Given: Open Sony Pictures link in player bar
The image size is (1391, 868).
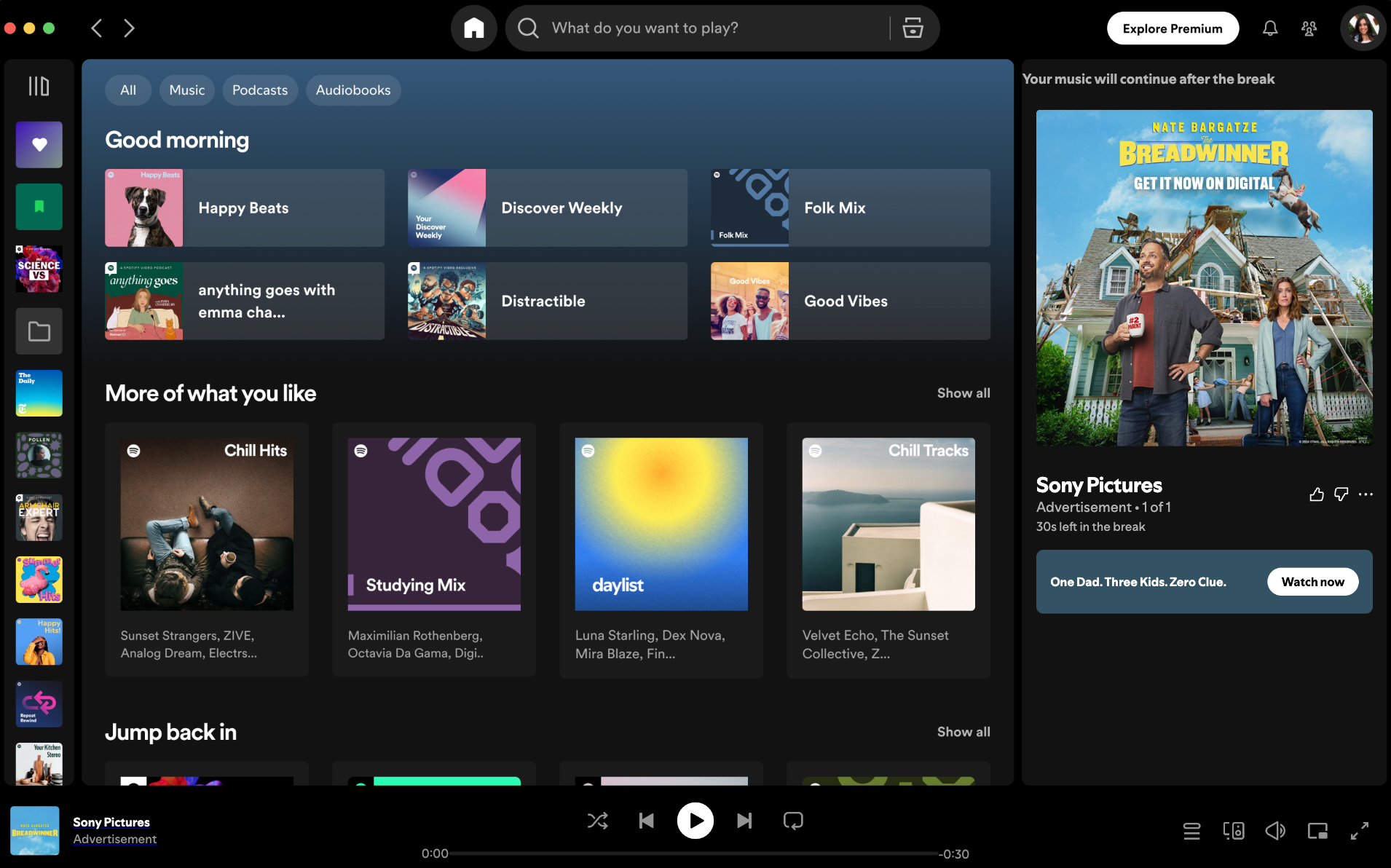Looking at the screenshot, I should tap(111, 822).
